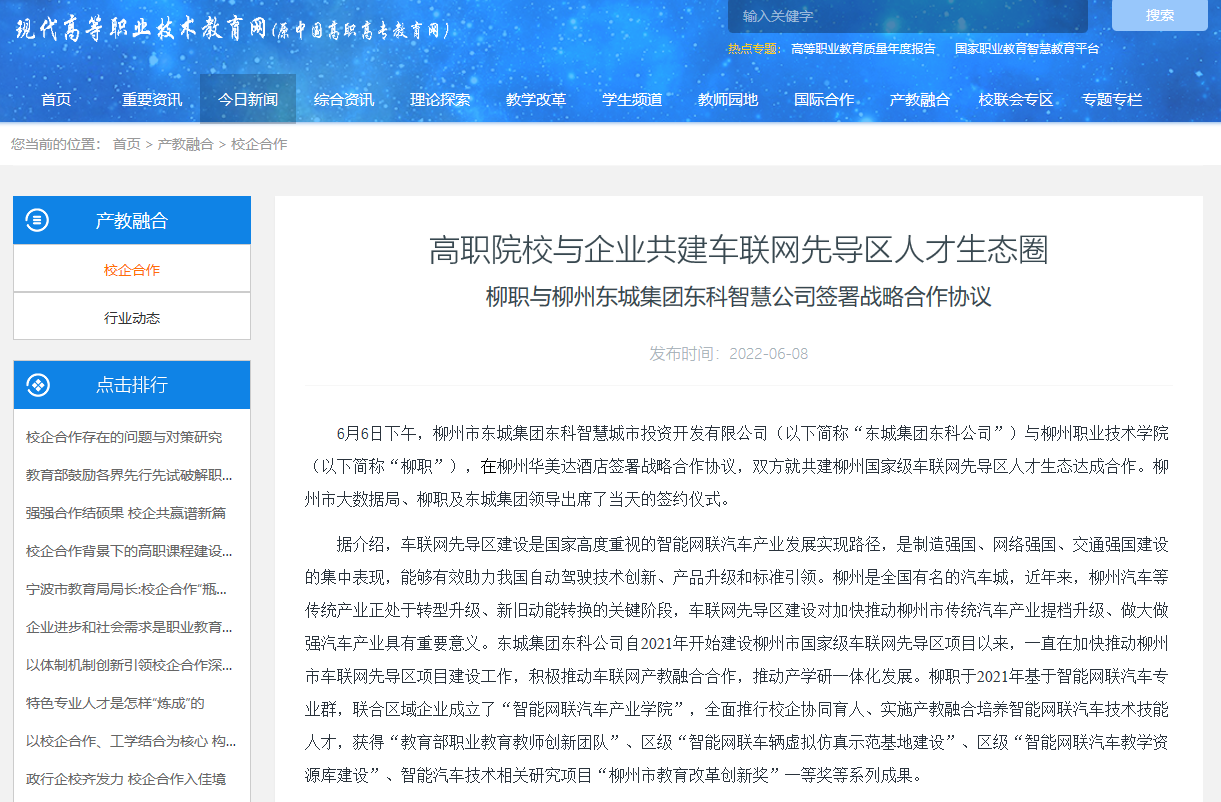Click 首页 in the breadcrumb path
Image resolution: width=1221 pixels, height=802 pixels.
(x=126, y=144)
